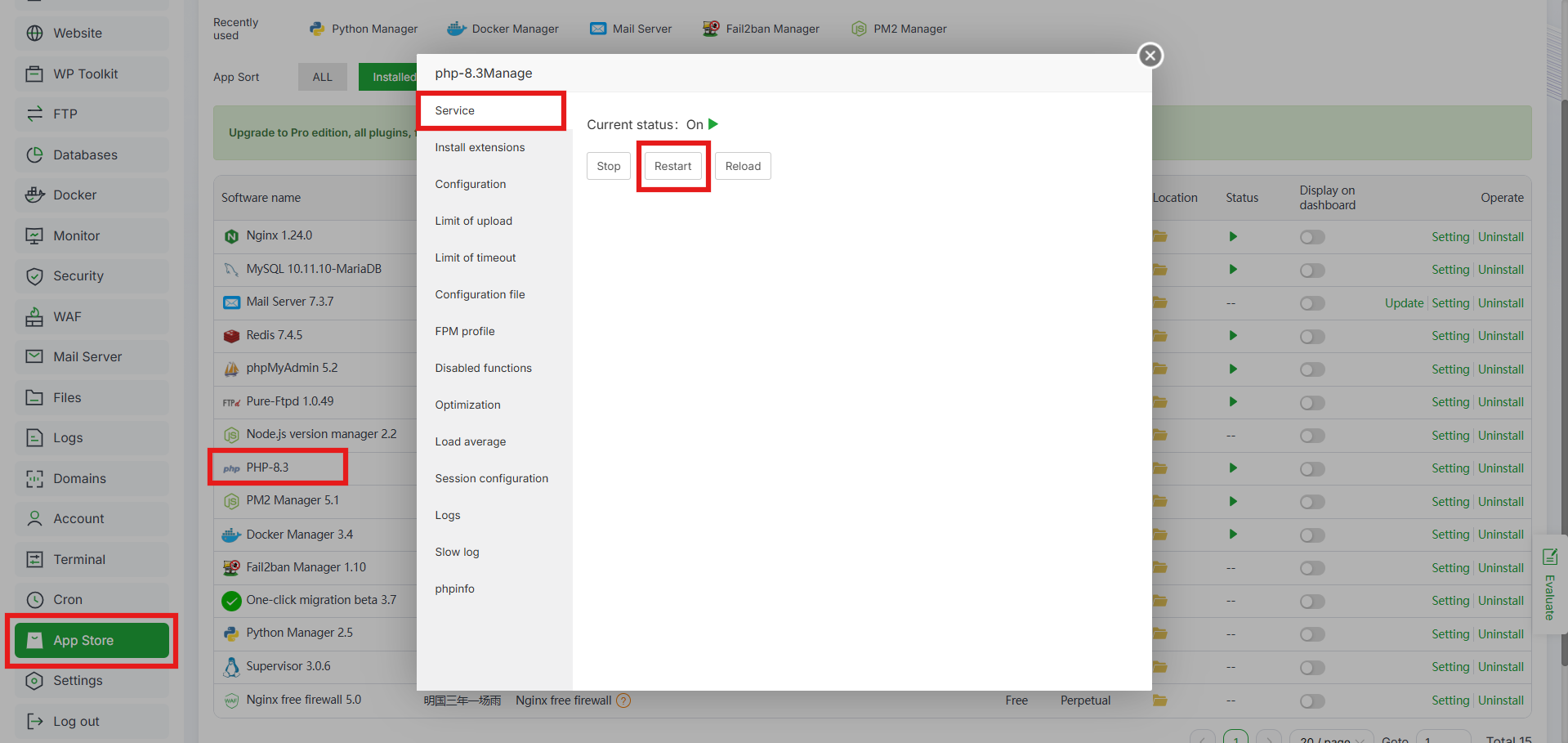Toggle dashboard display for Redis 7.4.5
This screenshot has width=1568, height=743.
[x=1312, y=337]
